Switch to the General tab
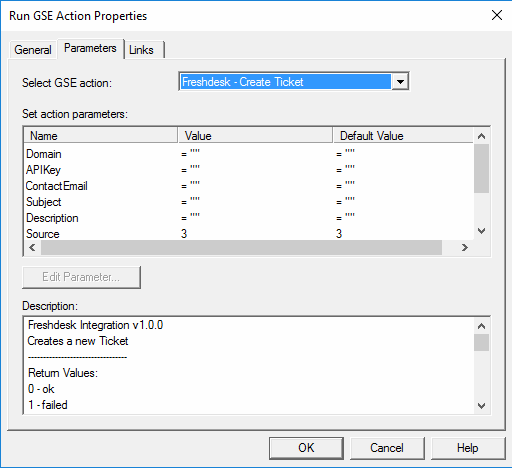 pyautogui.click(x=33, y=50)
